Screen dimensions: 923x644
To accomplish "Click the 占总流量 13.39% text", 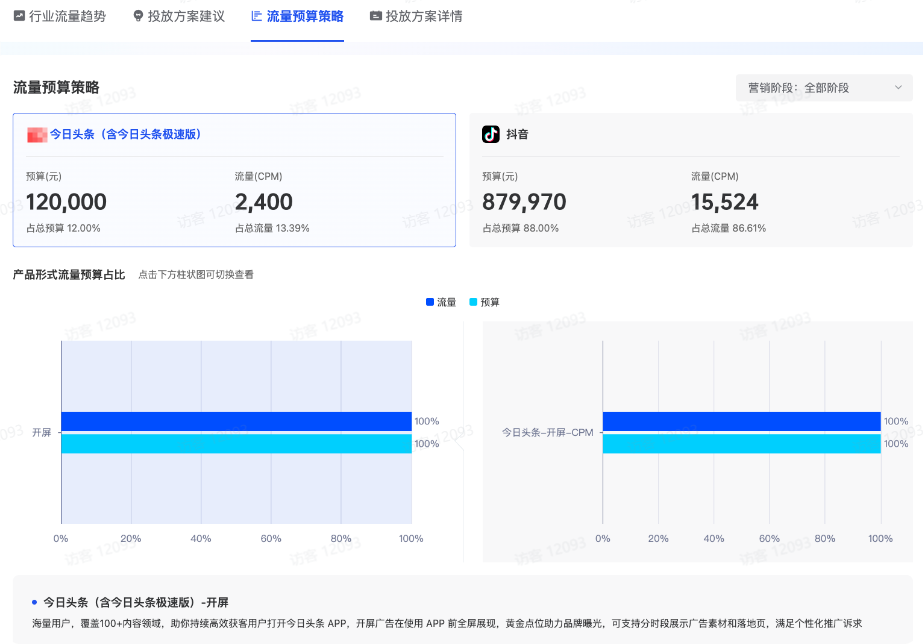I will [x=273, y=228].
